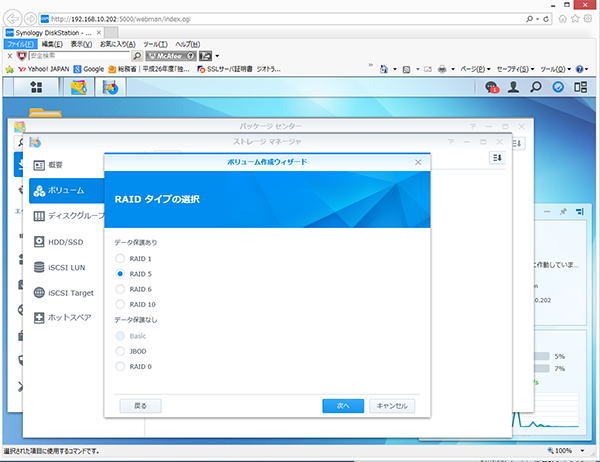Open the DSM search magnifier icon

pyautogui.click(x=536, y=87)
